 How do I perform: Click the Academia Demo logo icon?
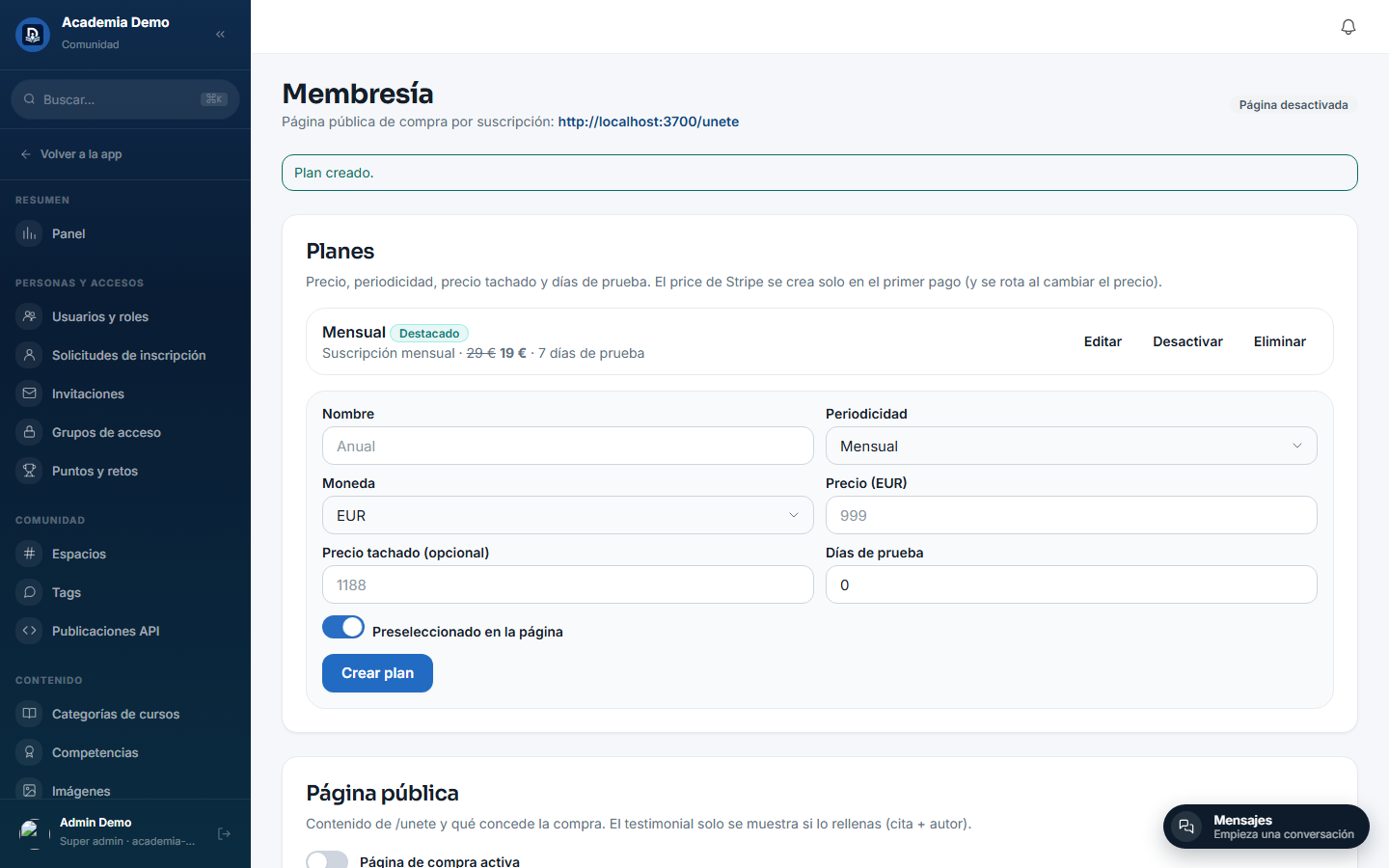(33, 35)
